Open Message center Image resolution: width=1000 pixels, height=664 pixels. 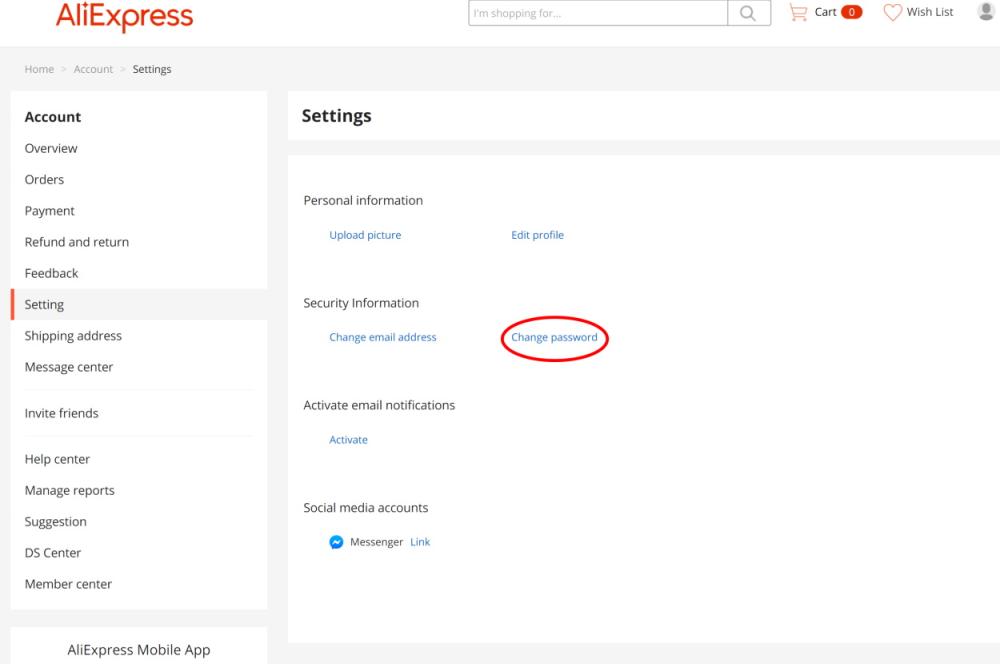click(68, 367)
